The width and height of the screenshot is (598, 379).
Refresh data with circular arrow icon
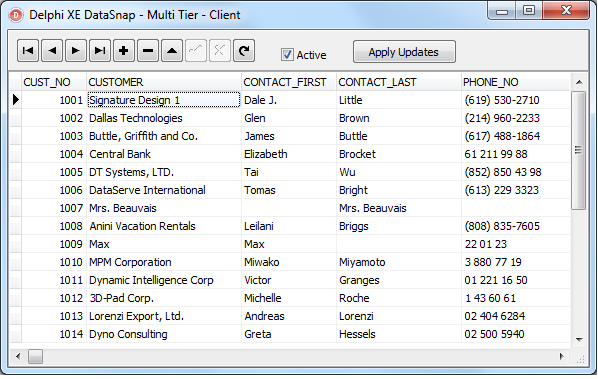(244, 51)
